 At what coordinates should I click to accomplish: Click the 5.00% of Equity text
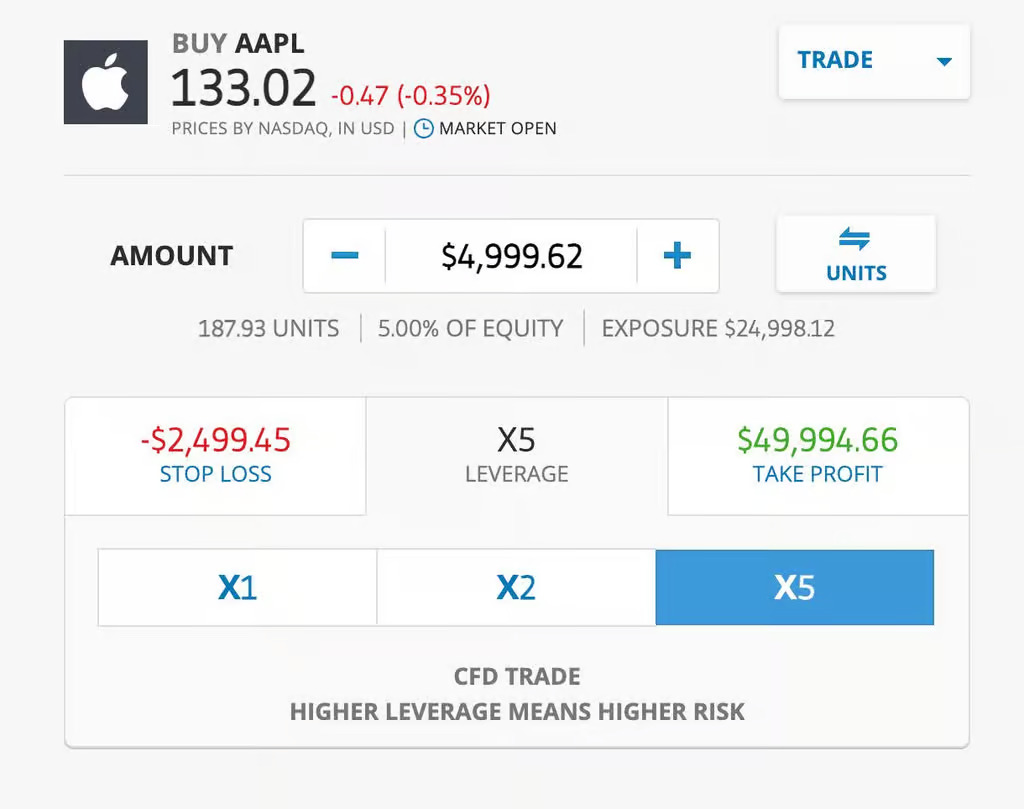point(470,328)
